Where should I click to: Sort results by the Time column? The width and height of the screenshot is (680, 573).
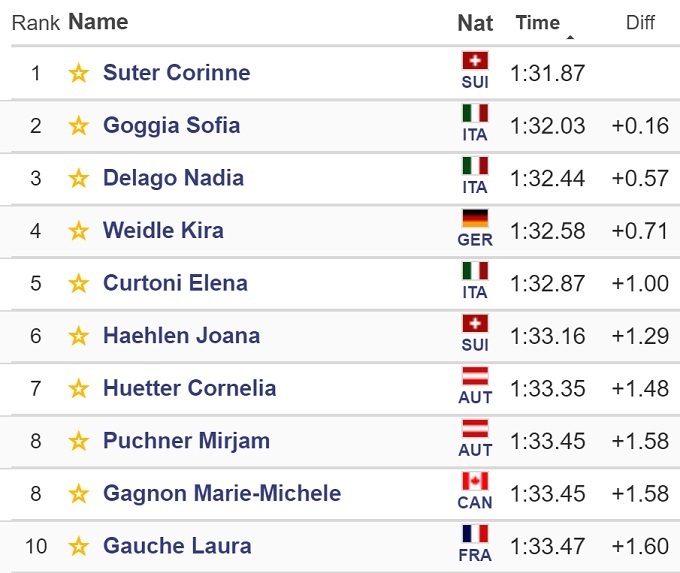pos(537,22)
